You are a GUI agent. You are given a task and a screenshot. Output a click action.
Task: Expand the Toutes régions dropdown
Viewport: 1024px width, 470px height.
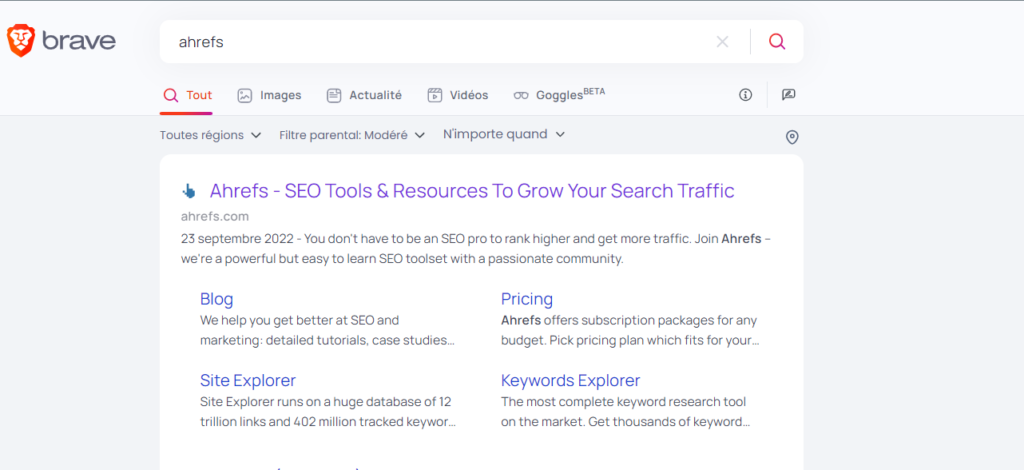[x=210, y=135]
